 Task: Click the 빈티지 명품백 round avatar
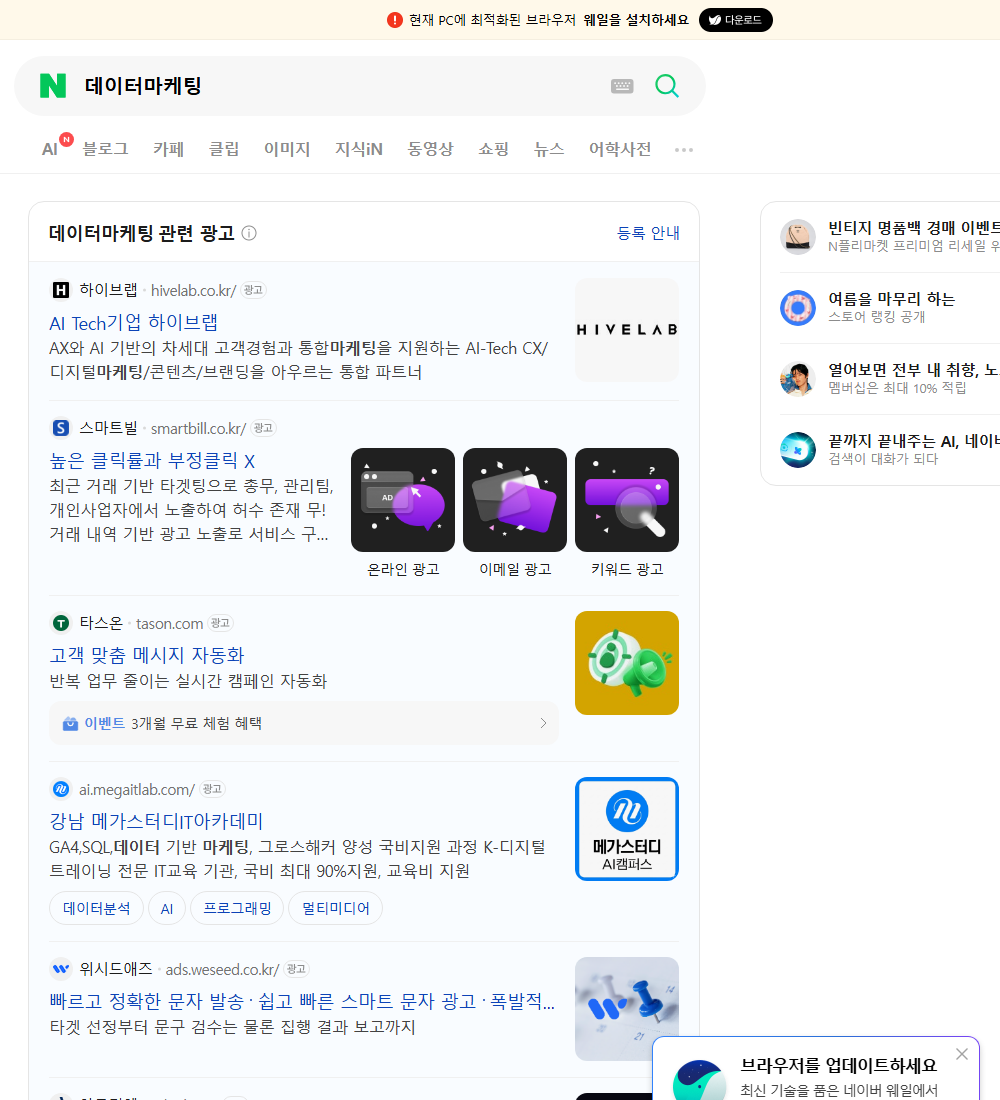click(798, 236)
